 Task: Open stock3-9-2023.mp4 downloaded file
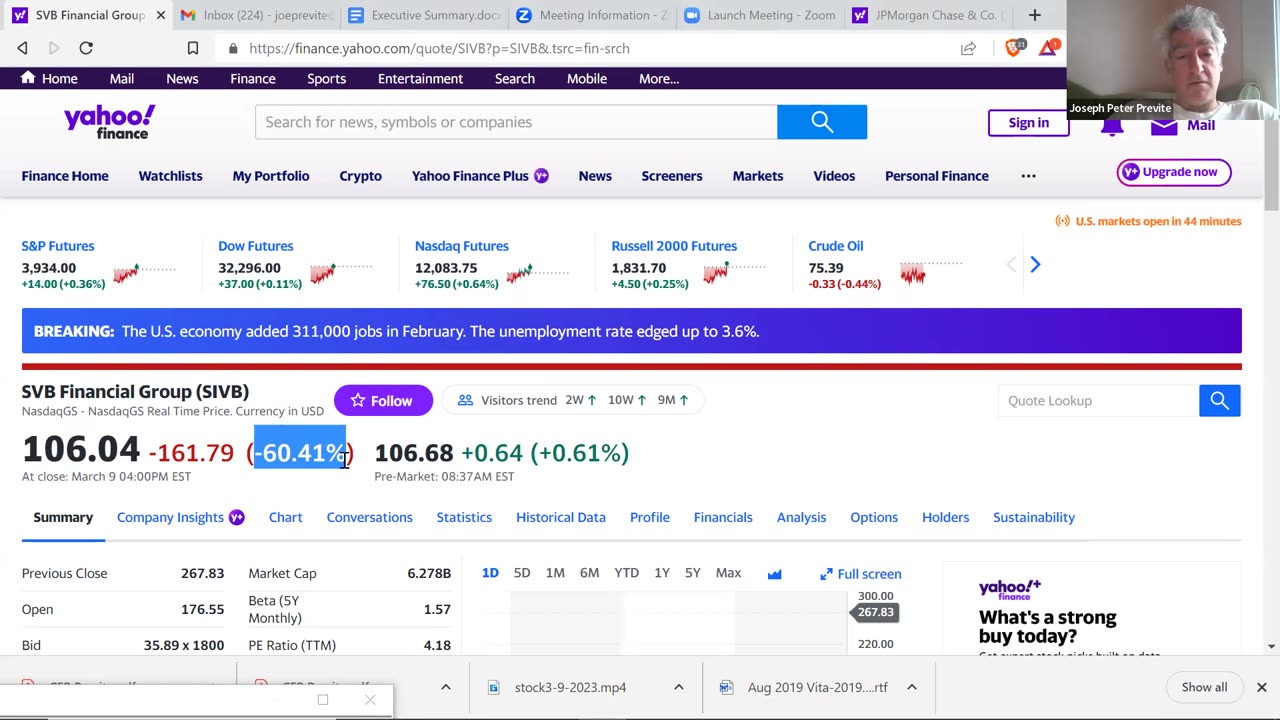pyautogui.click(x=570, y=687)
